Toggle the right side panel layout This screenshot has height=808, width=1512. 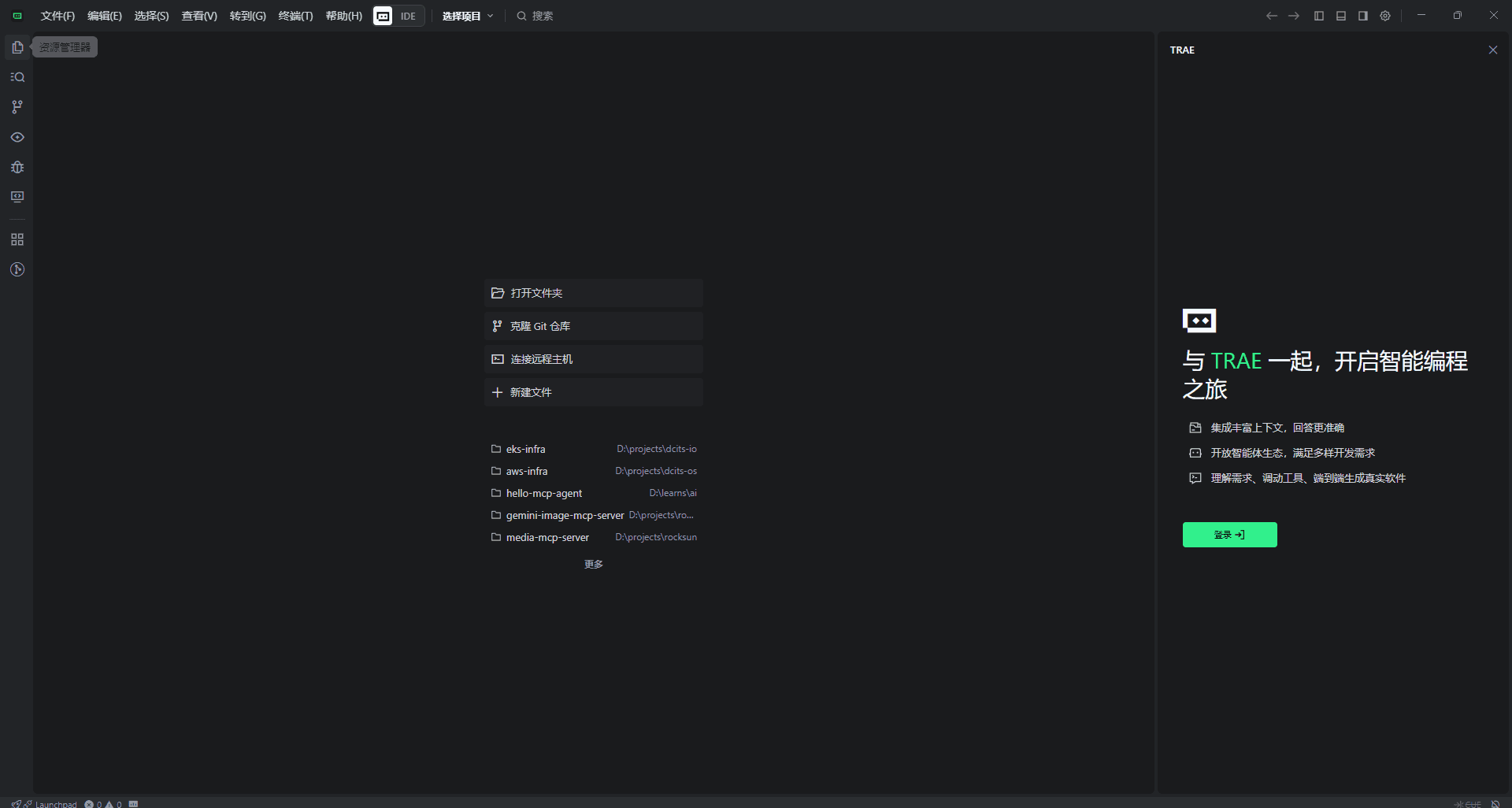pyautogui.click(x=1363, y=16)
